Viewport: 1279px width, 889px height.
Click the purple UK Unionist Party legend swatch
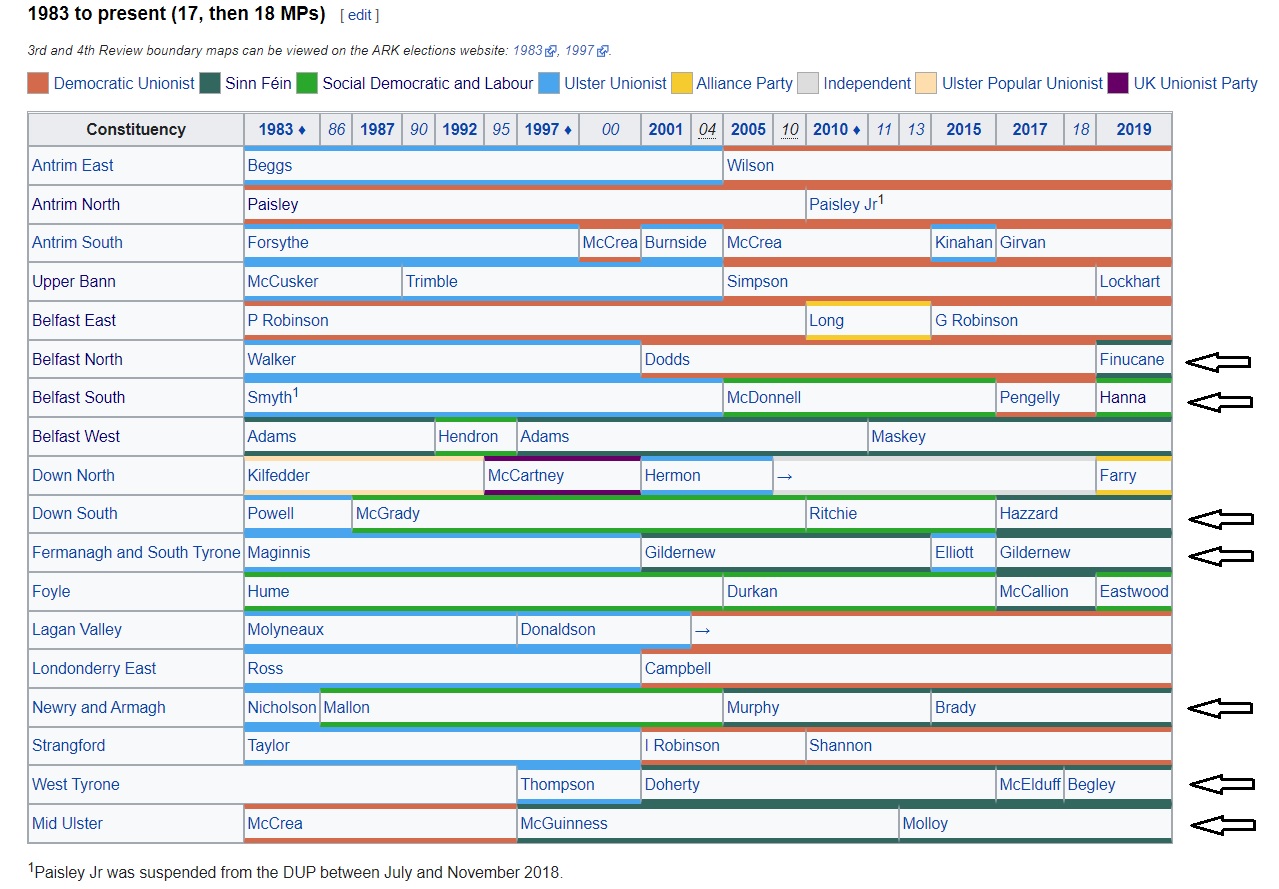click(x=1118, y=83)
